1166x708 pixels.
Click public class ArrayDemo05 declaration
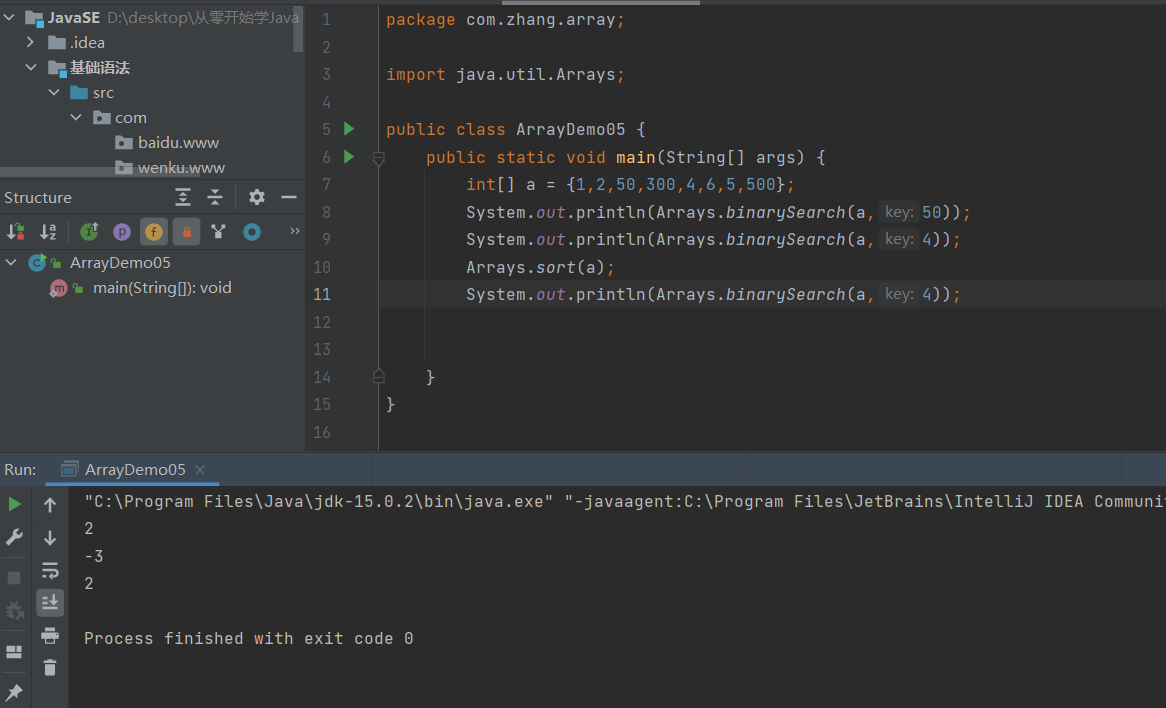point(515,129)
